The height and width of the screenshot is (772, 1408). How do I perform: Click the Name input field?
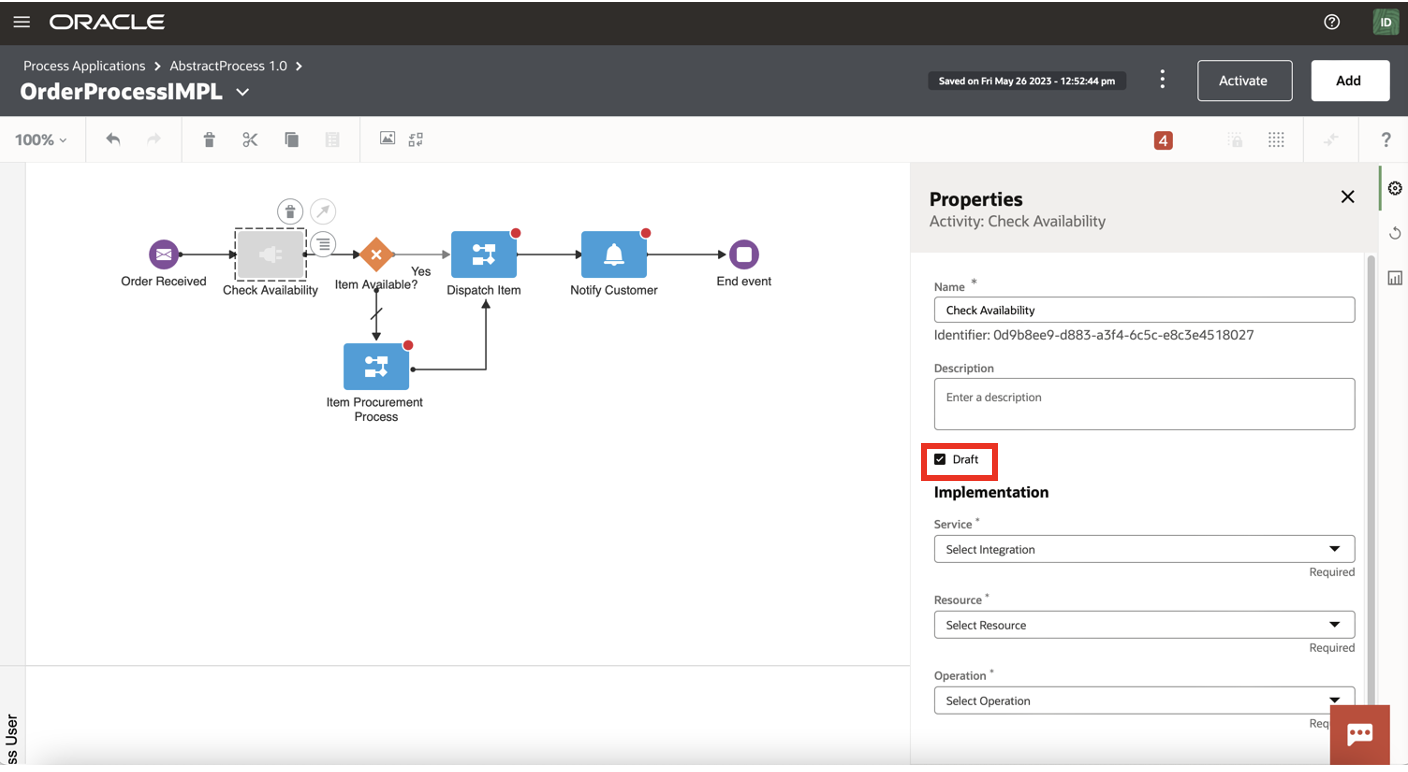point(1144,310)
